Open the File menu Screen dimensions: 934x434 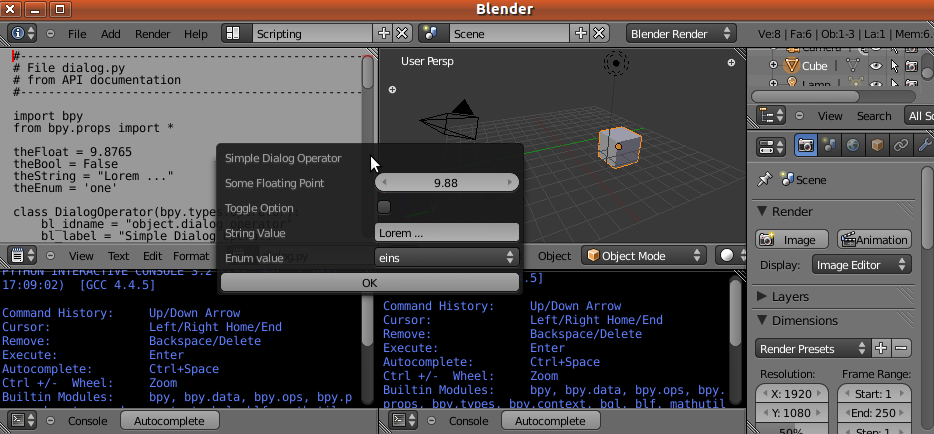coord(77,34)
